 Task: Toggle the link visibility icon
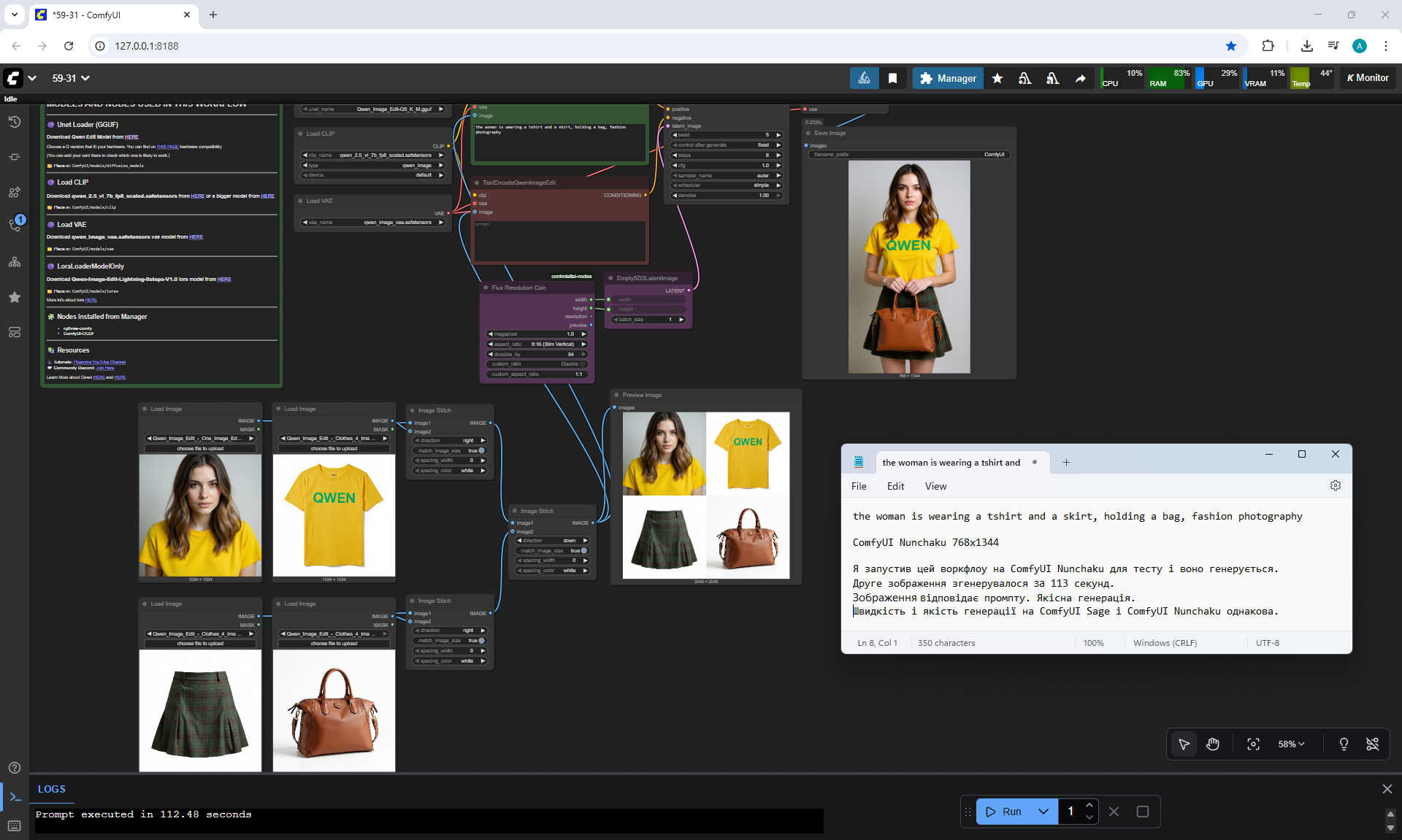[1372, 744]
